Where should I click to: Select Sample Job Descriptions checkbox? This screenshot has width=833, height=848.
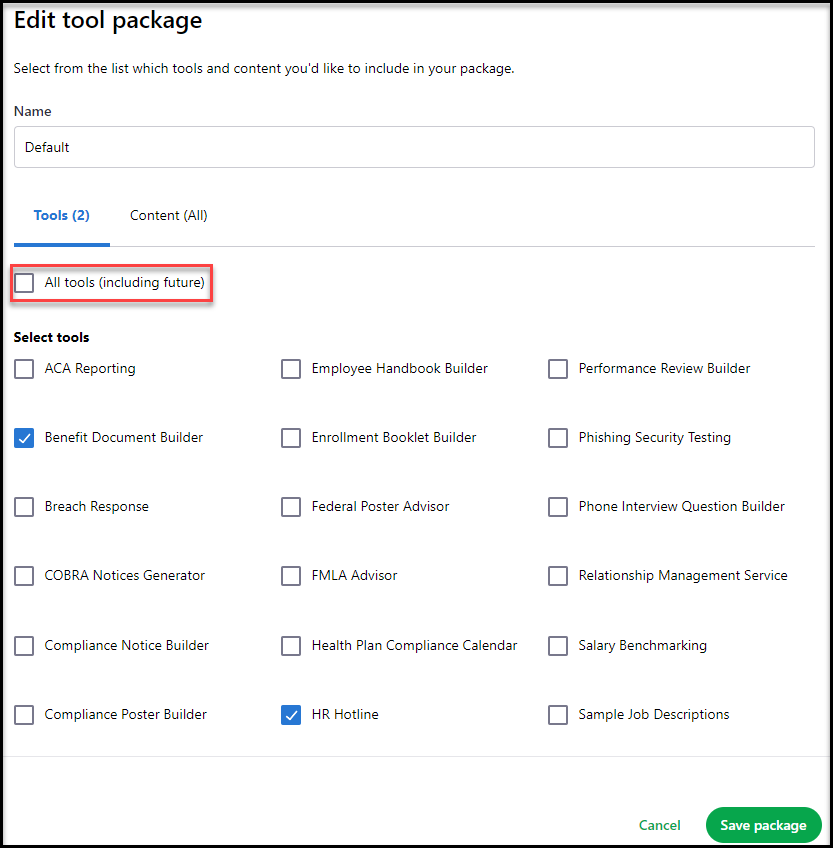coord(558,715)
